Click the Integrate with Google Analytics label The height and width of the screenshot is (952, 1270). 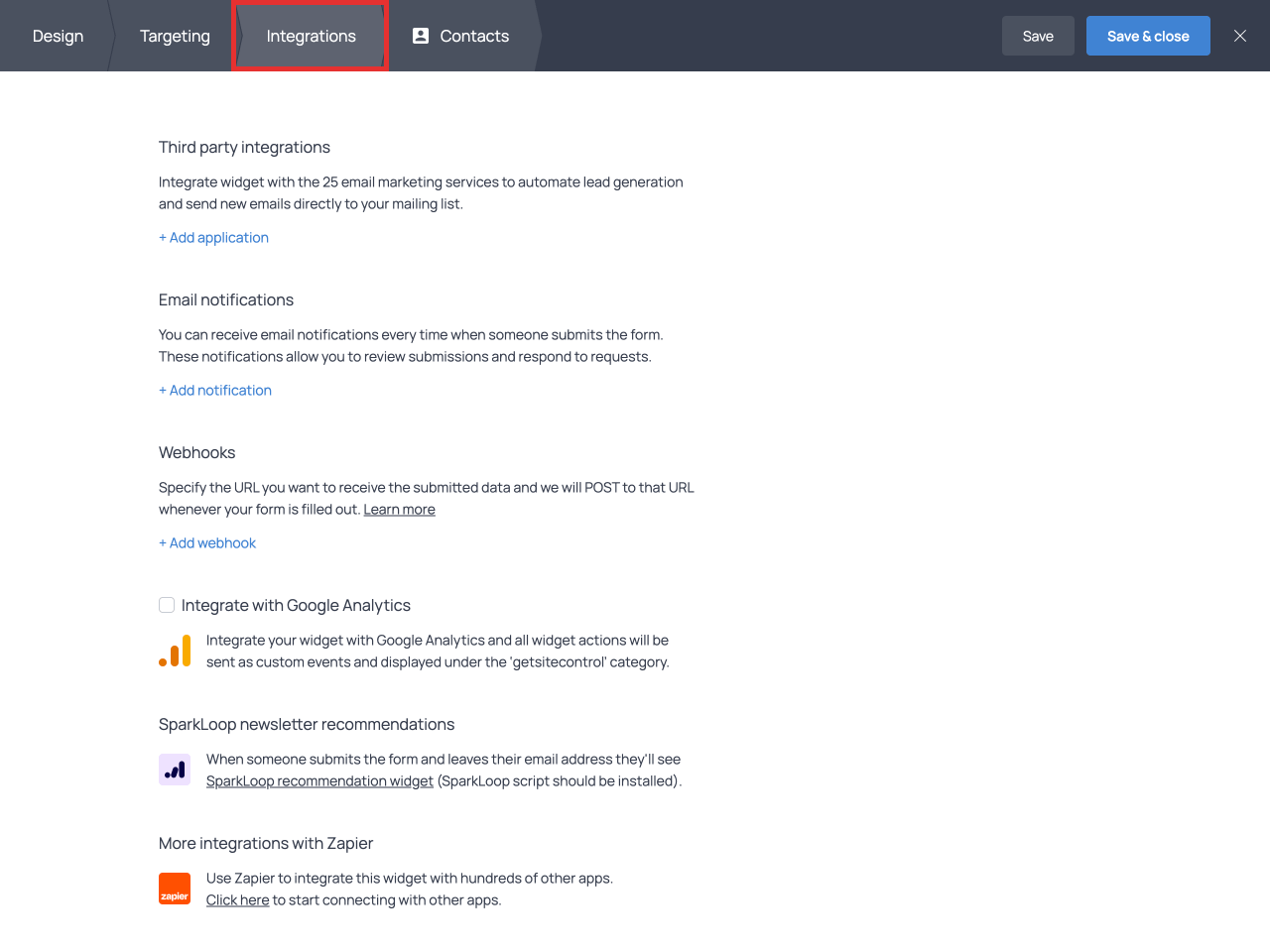296,605
